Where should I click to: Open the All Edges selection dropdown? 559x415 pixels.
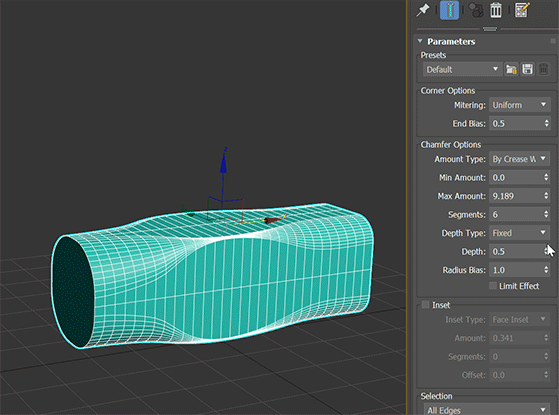pos(487,410)
